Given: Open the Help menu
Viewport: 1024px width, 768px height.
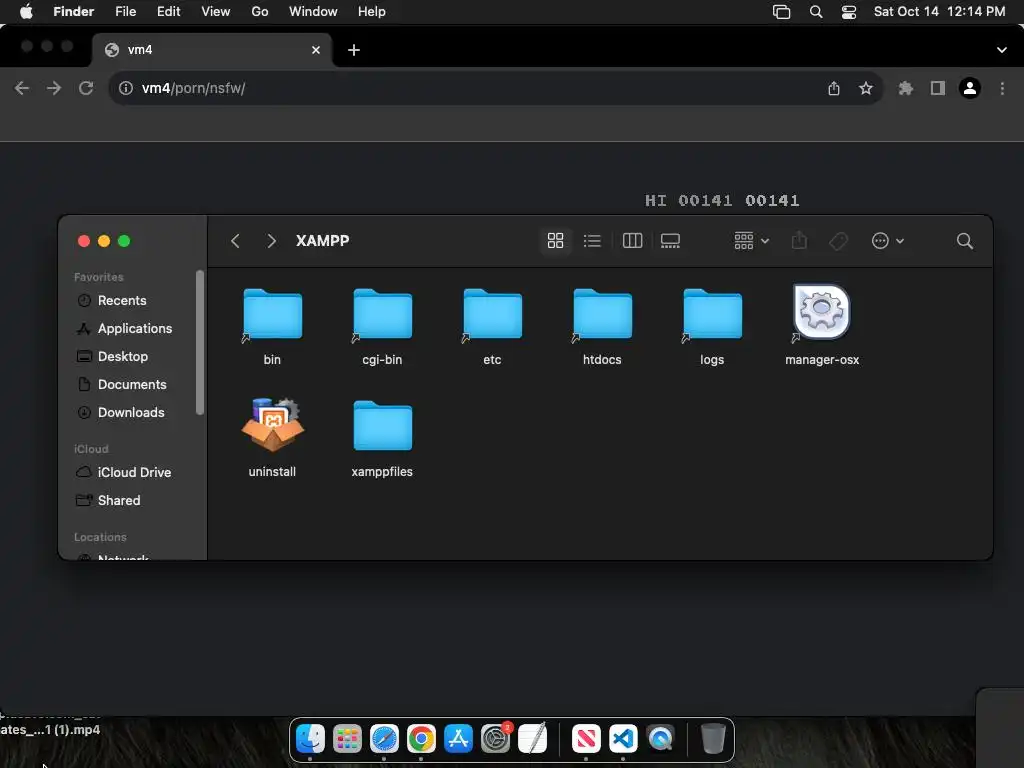Looking at the screenshot, I should [372, 12].
